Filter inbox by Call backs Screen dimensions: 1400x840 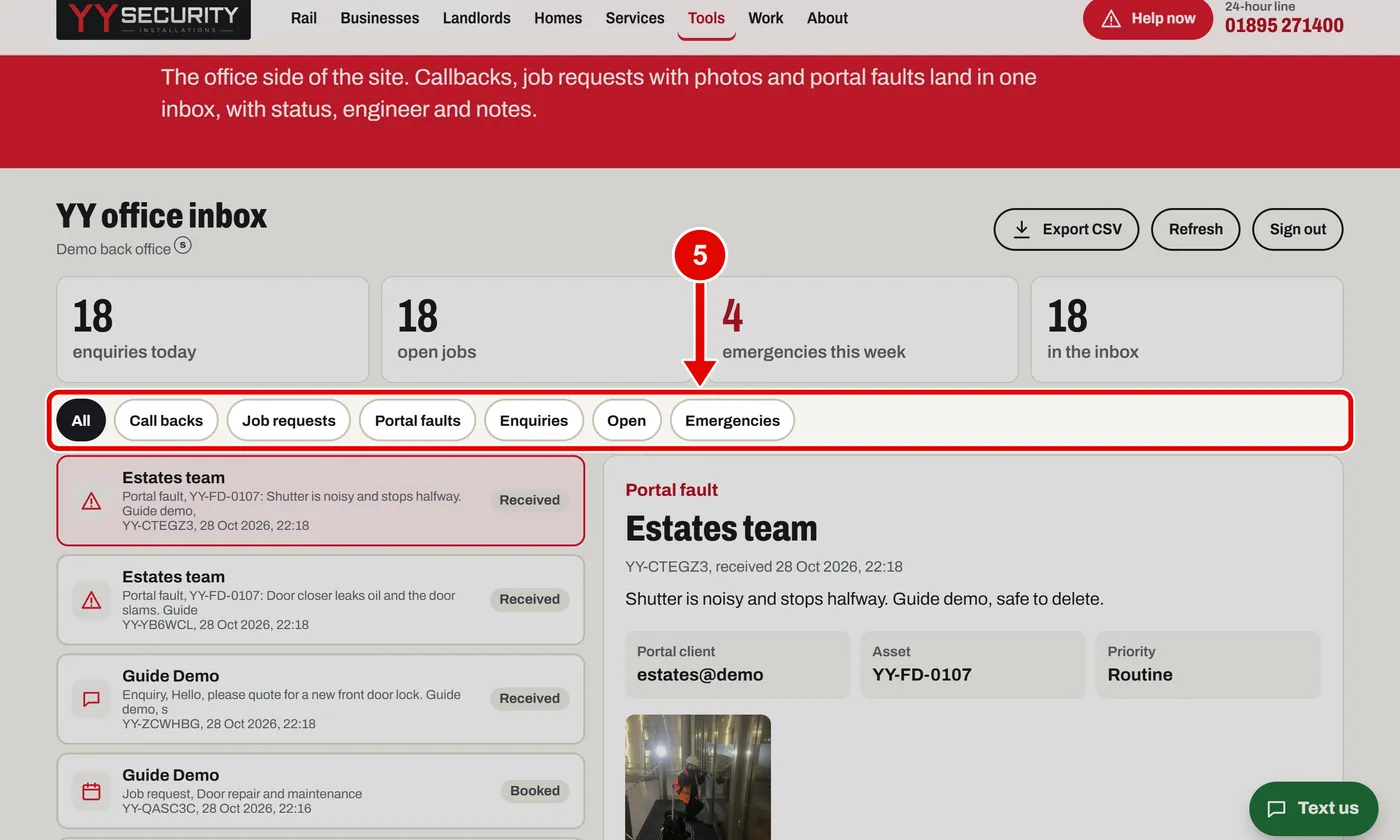[166, 420]
